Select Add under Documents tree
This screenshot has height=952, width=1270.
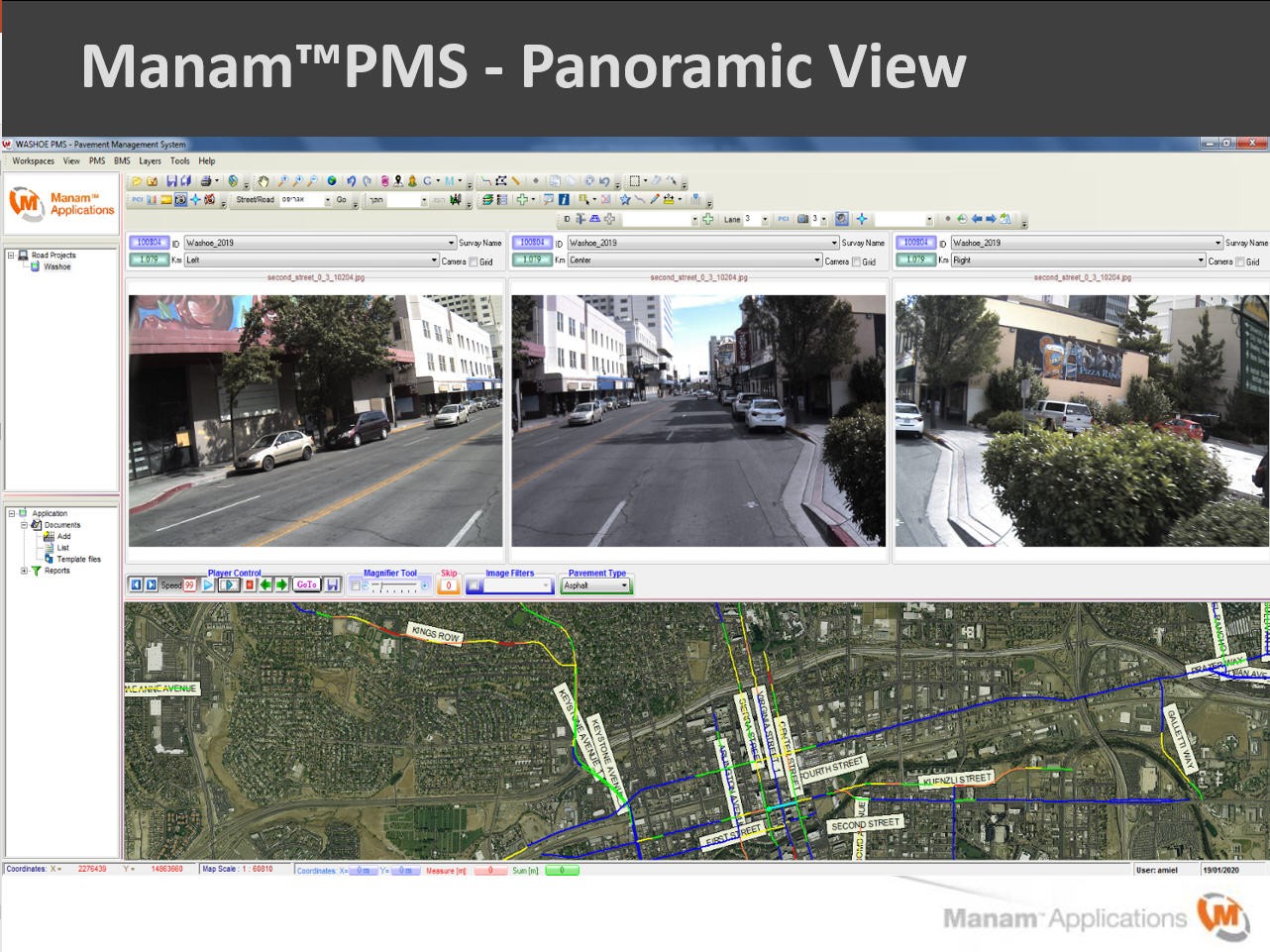[63, 536]
